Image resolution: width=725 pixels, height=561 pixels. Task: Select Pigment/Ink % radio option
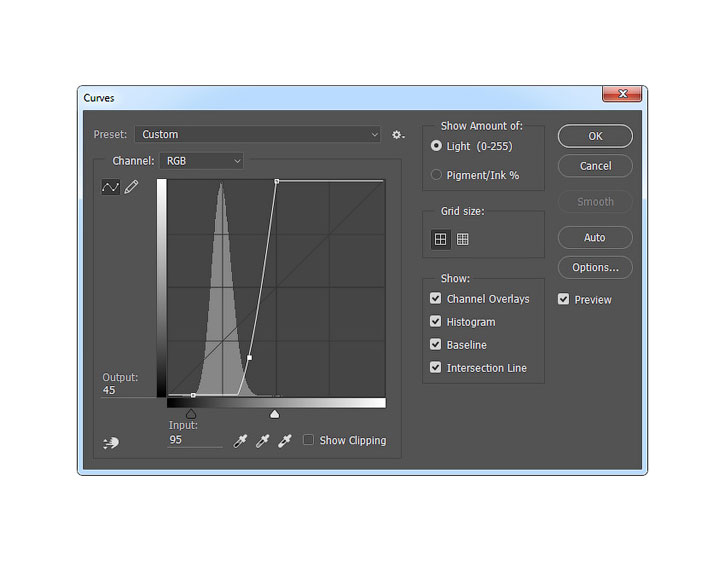436,175
